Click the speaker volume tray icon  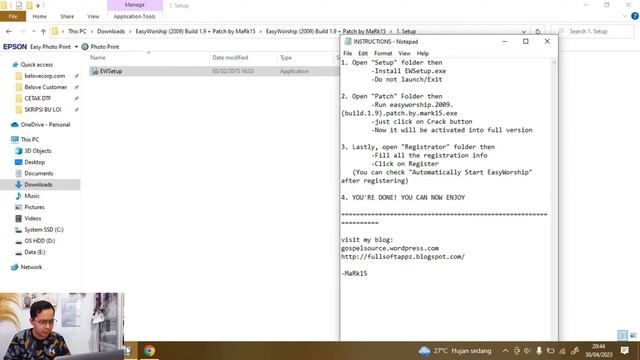[527, 351]
